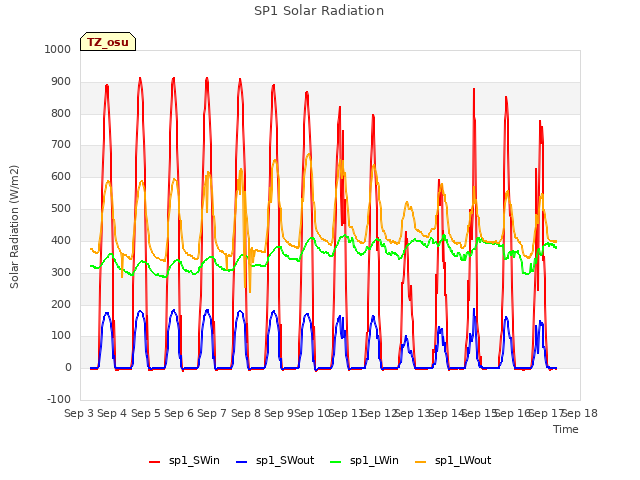Select the sp1_SWin legend label
This screenshot has width=640, height=480.
[194, 460]
